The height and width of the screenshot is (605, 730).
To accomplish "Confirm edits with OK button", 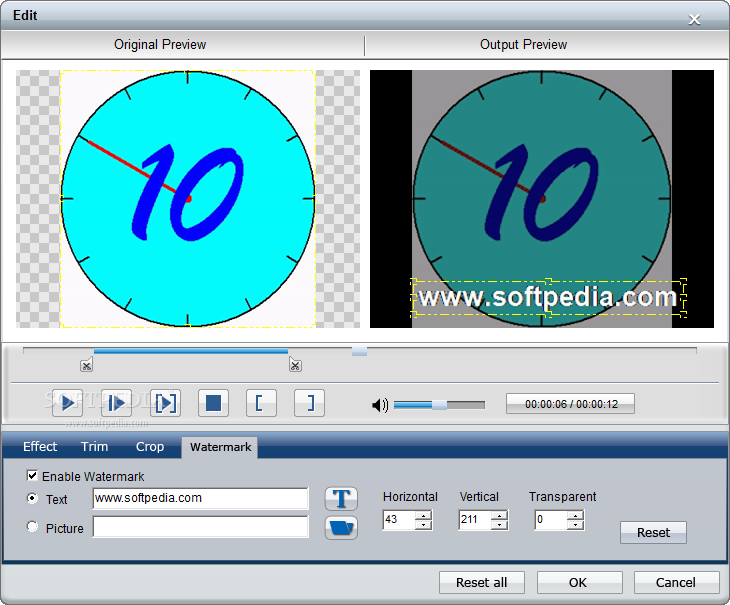I will 580,583.
